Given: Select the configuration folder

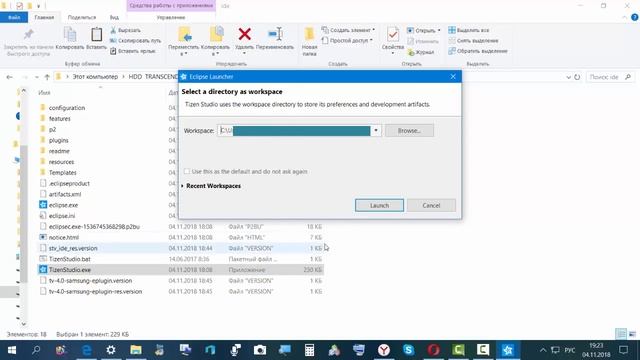Looking at the screenshot, I should [x=67, y=108].
